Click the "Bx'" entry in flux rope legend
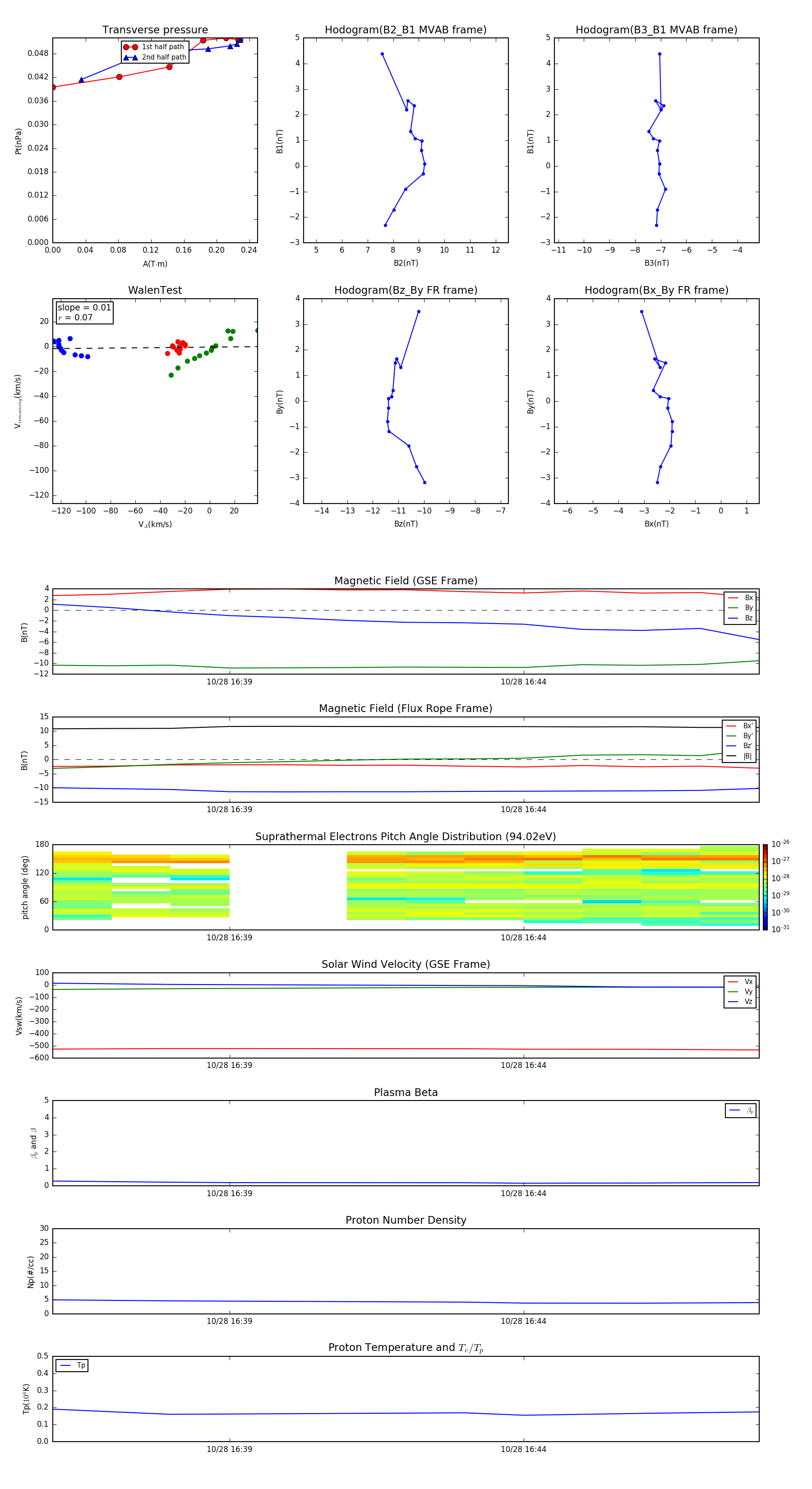This screenshot has width=812, height=1489. tap(740, 726)
